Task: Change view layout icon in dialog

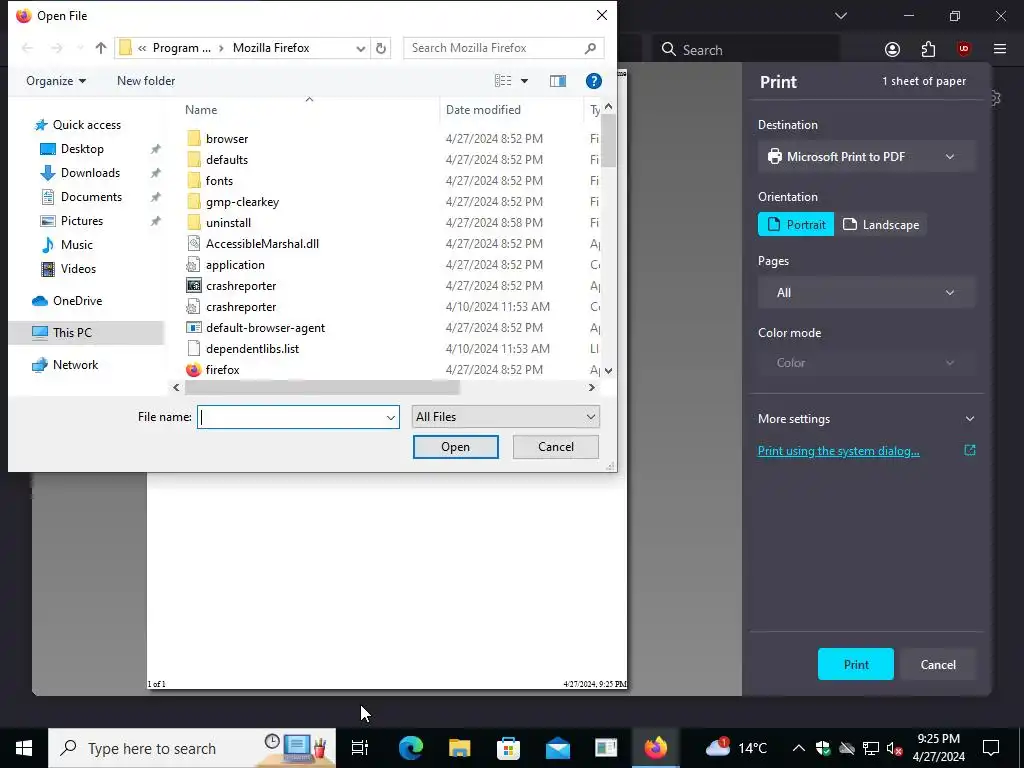Action: pos(503,81)
